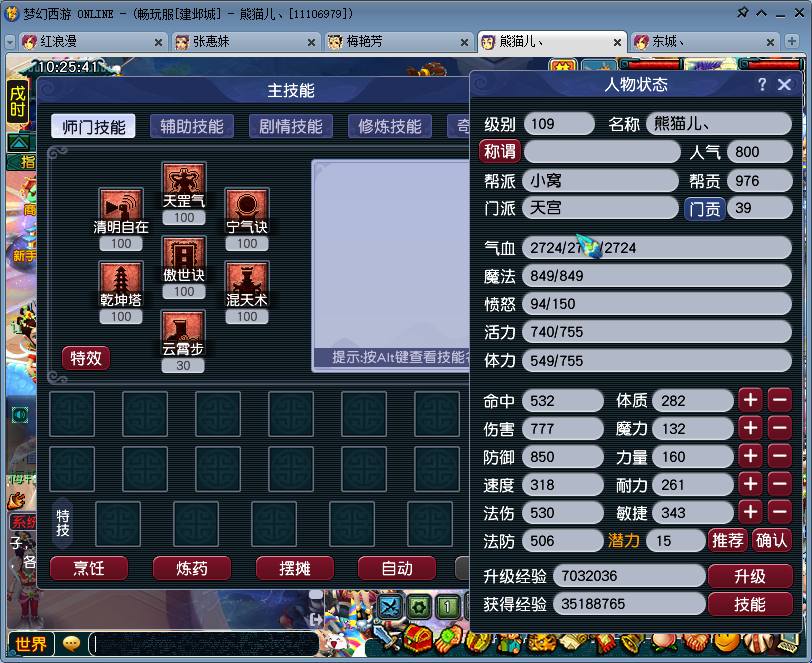Close the 梅艳芳 tab

pyautogui.click(x=465, y=42)
